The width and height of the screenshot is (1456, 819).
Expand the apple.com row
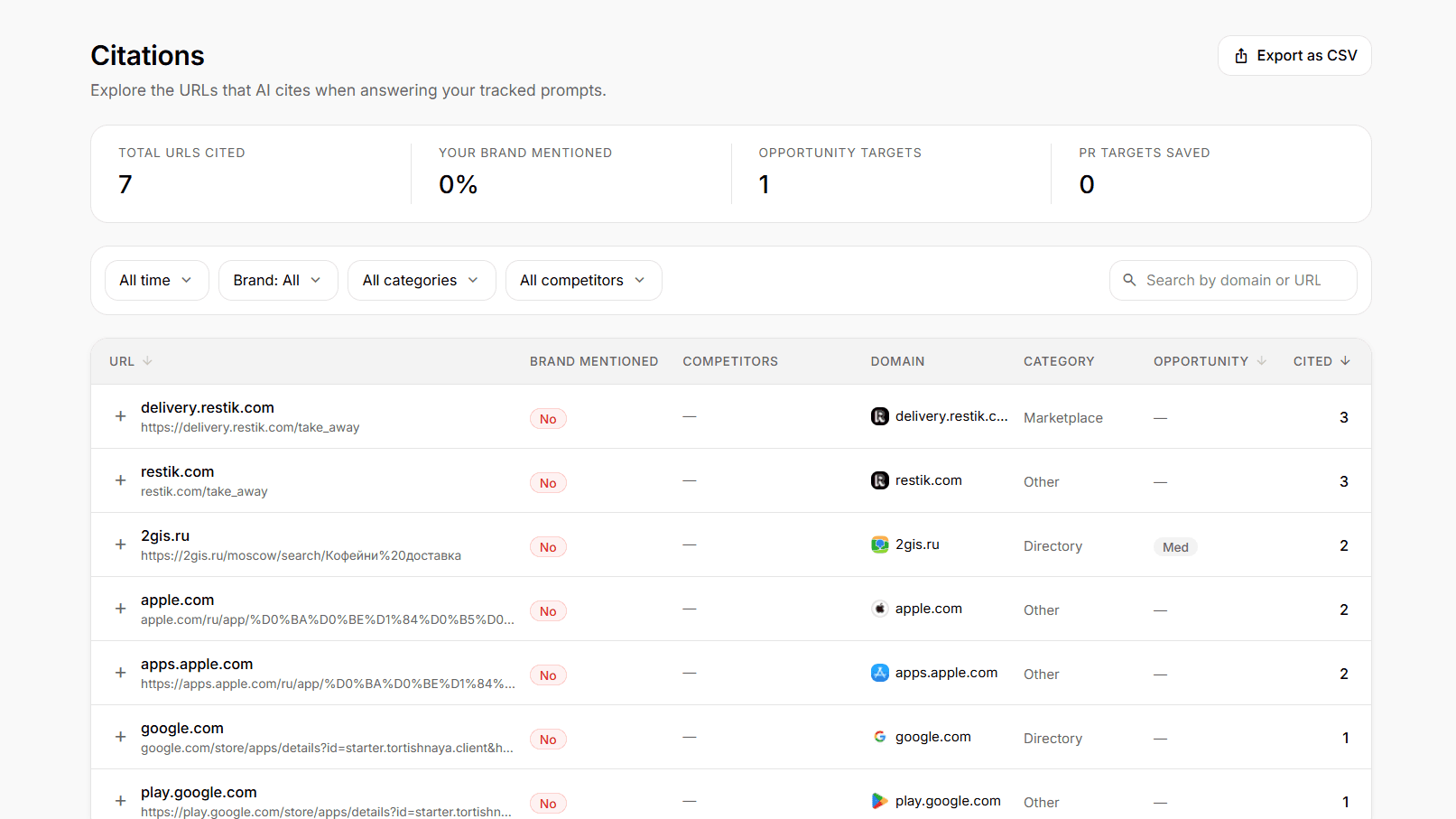120,609
